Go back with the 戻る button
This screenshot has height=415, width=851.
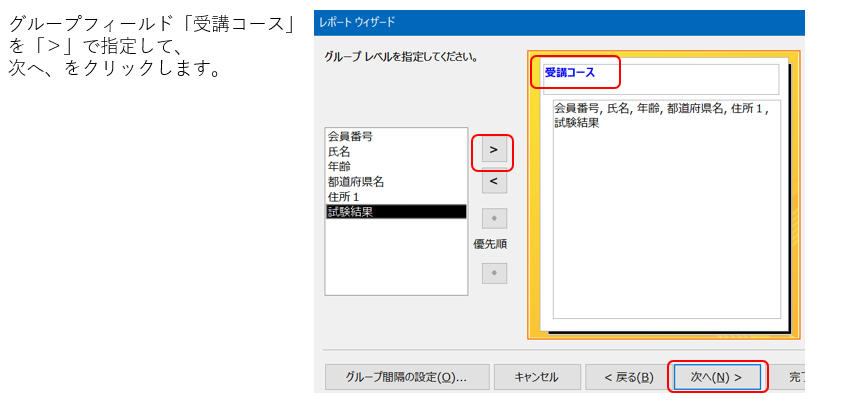(629, 377)
